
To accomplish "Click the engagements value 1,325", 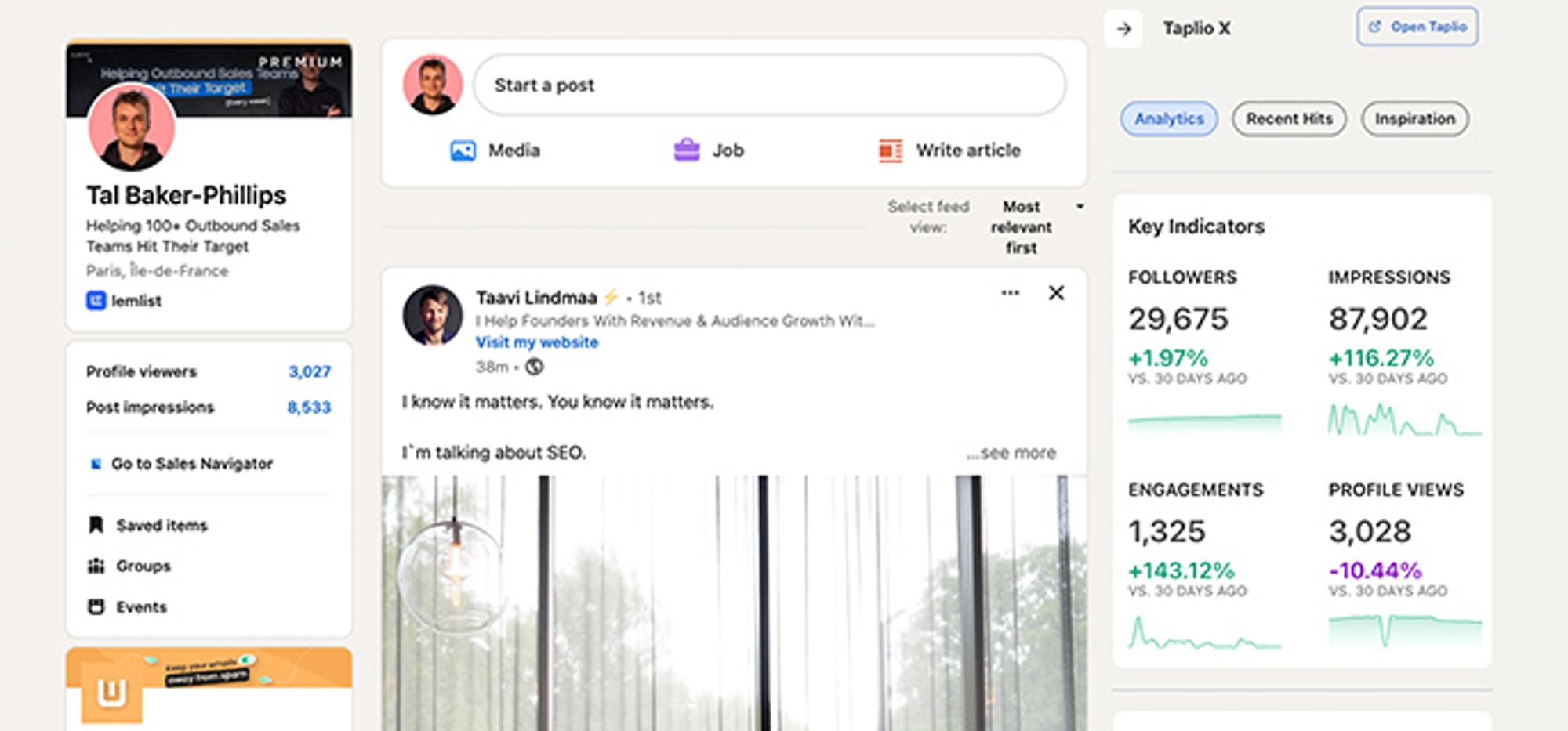I will coord(1167,532).
